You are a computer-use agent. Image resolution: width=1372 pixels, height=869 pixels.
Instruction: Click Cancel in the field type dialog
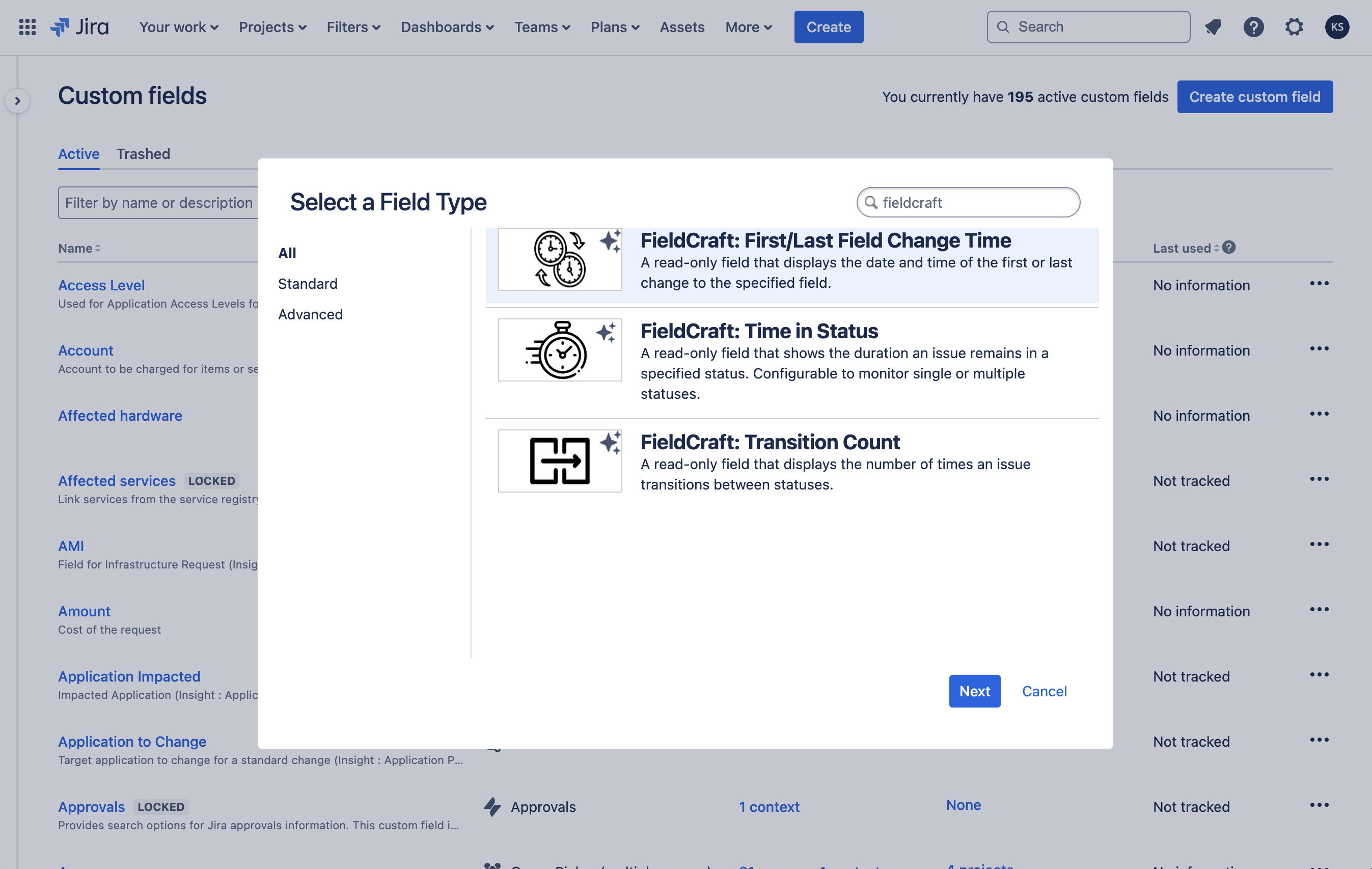[1044, 691]
